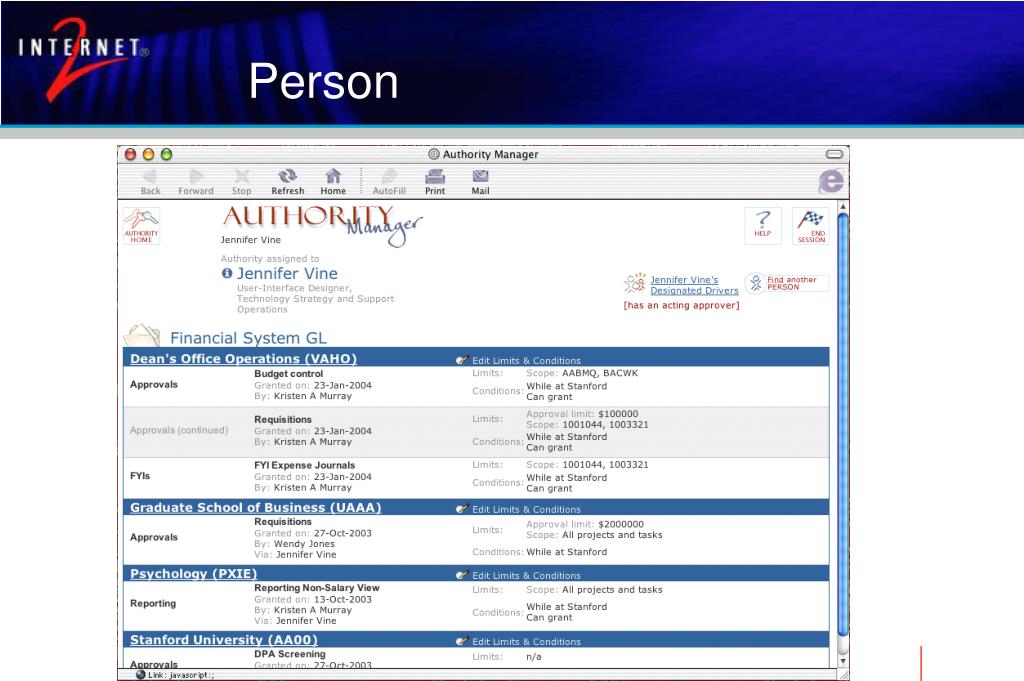Viewport: 1024px width, 681px height.
Task: Open Dean's Office Operations (VAHO) link
Action: 244,358
